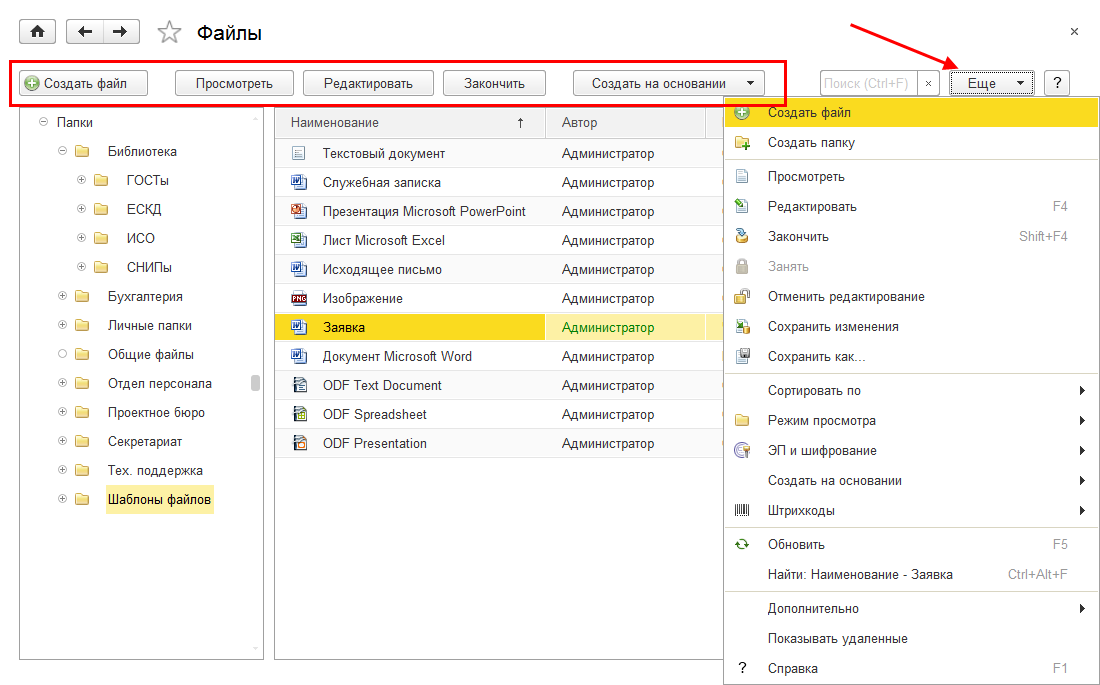Click the Excel sheet file icon
This screenshot has width=1100, height=685.
(298, 240)
